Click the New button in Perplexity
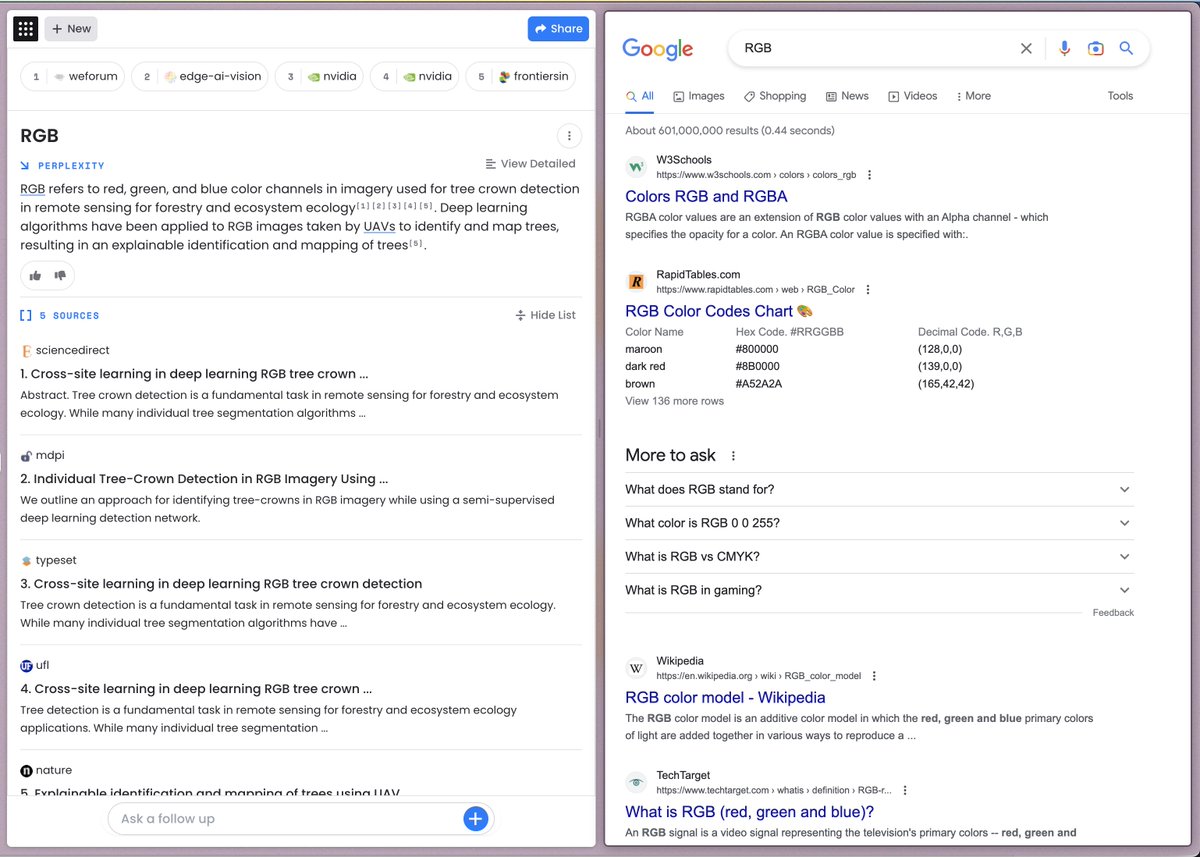This screenshot has width=1200, height=857. pyautogui.click(x=70, y=29)
